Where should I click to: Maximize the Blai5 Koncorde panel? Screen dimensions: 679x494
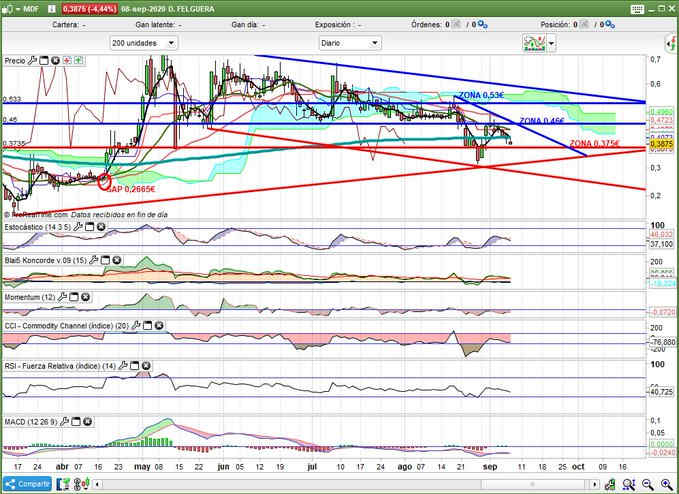(x=105, y=260)
